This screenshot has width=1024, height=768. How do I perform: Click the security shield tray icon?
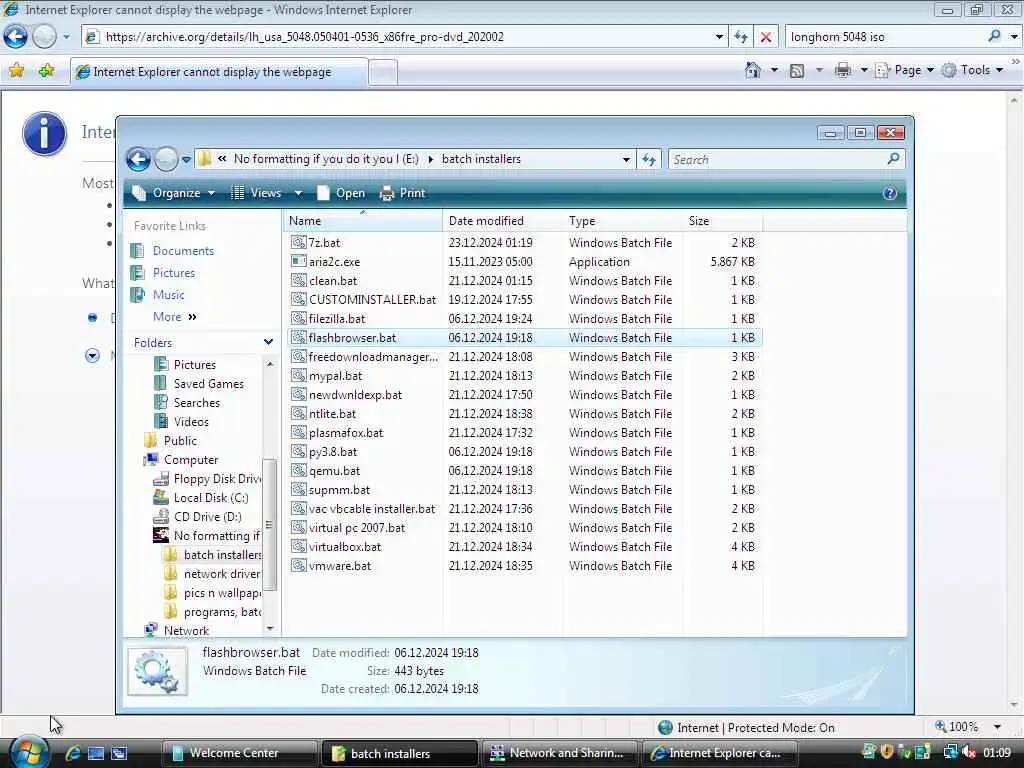(887, 752)
